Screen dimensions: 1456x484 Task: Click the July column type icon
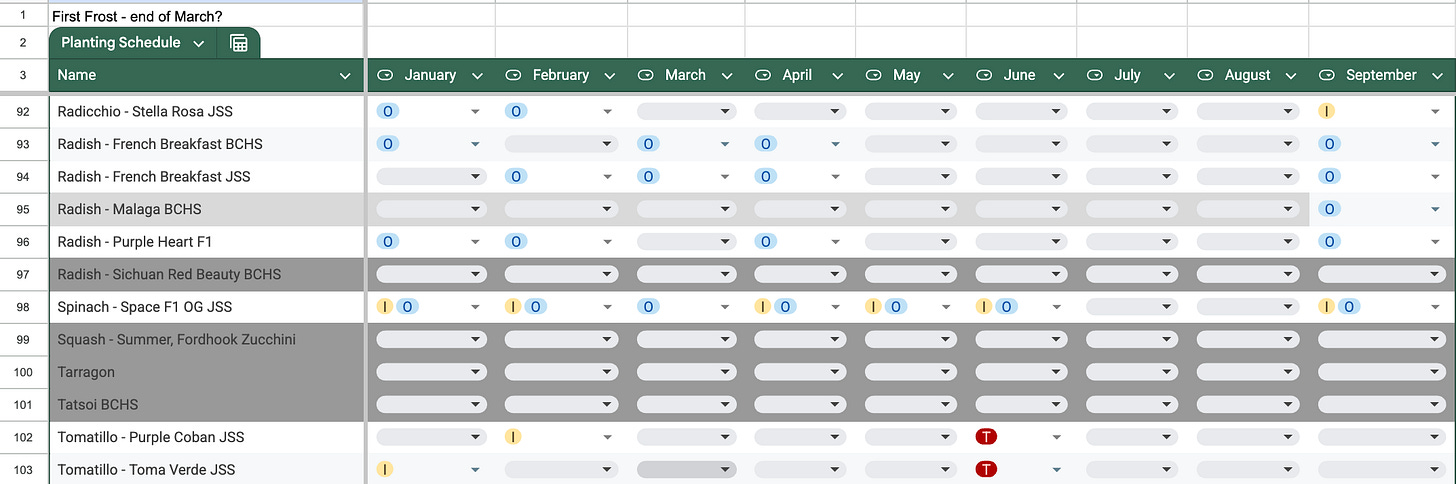[x=1094, y=75]
